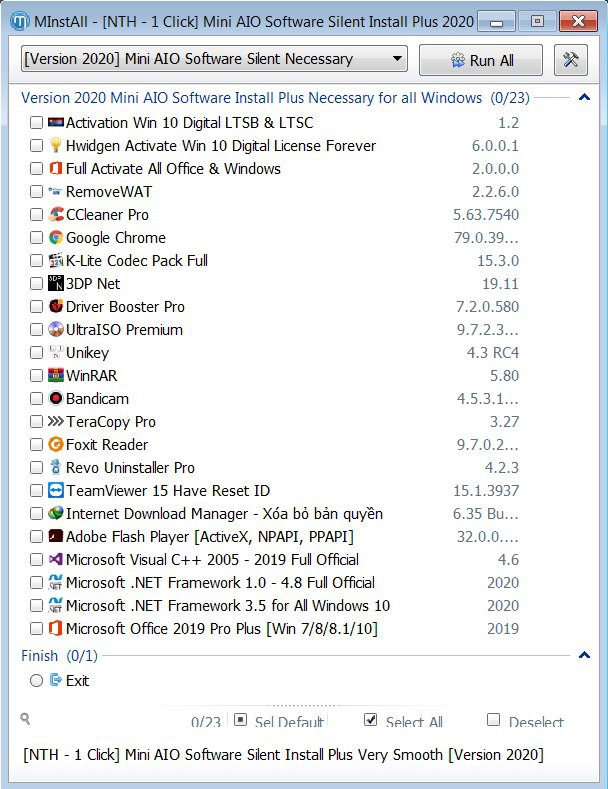Click the 0/23 counter at bottom

pyautogui.click(x=206, y=722)
